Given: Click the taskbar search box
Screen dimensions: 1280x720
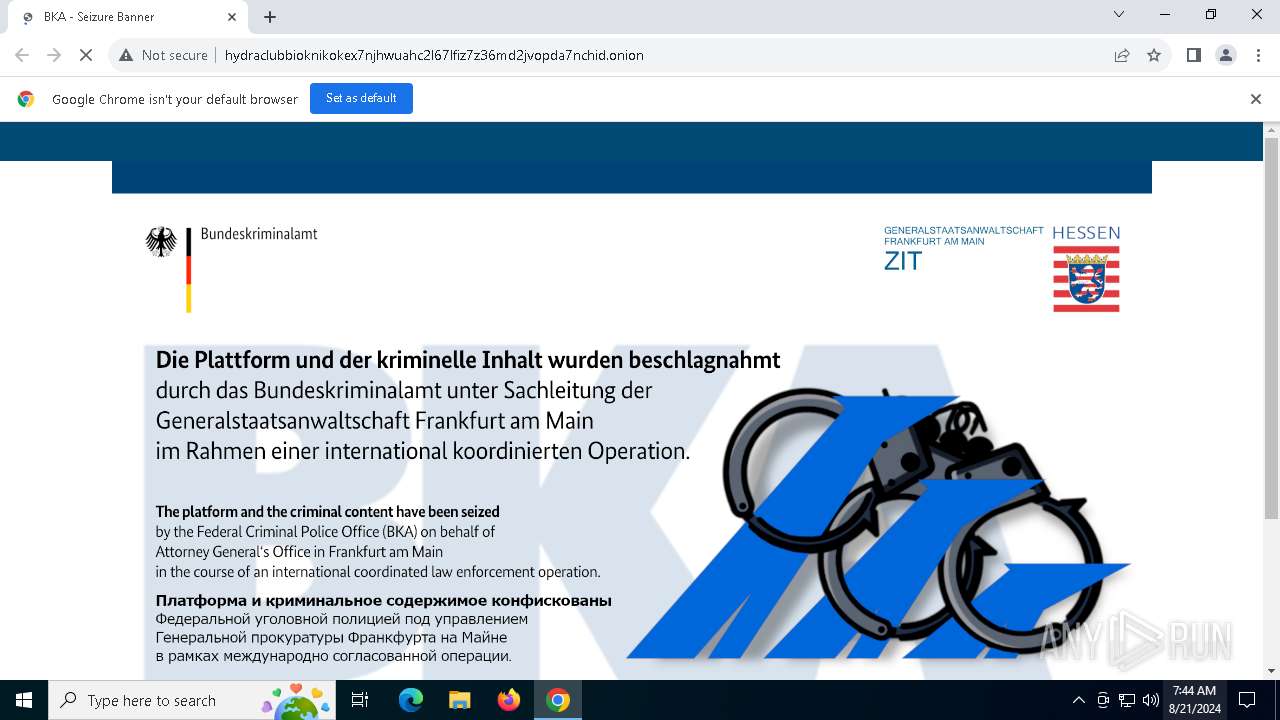Looking at the screenshot, I should (x=192, y=700).
